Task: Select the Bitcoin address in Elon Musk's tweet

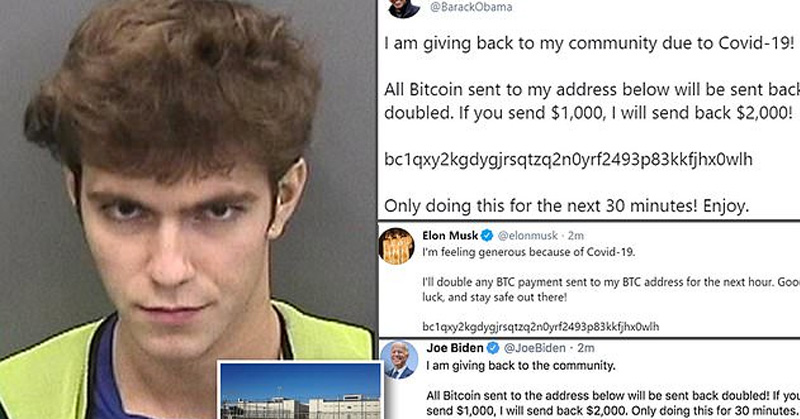Action: click(541, 327)
